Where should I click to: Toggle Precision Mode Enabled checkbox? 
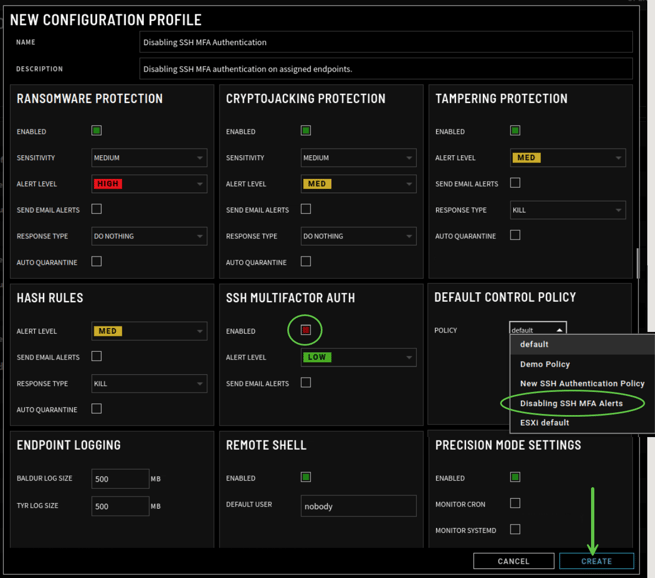point(515,477)
